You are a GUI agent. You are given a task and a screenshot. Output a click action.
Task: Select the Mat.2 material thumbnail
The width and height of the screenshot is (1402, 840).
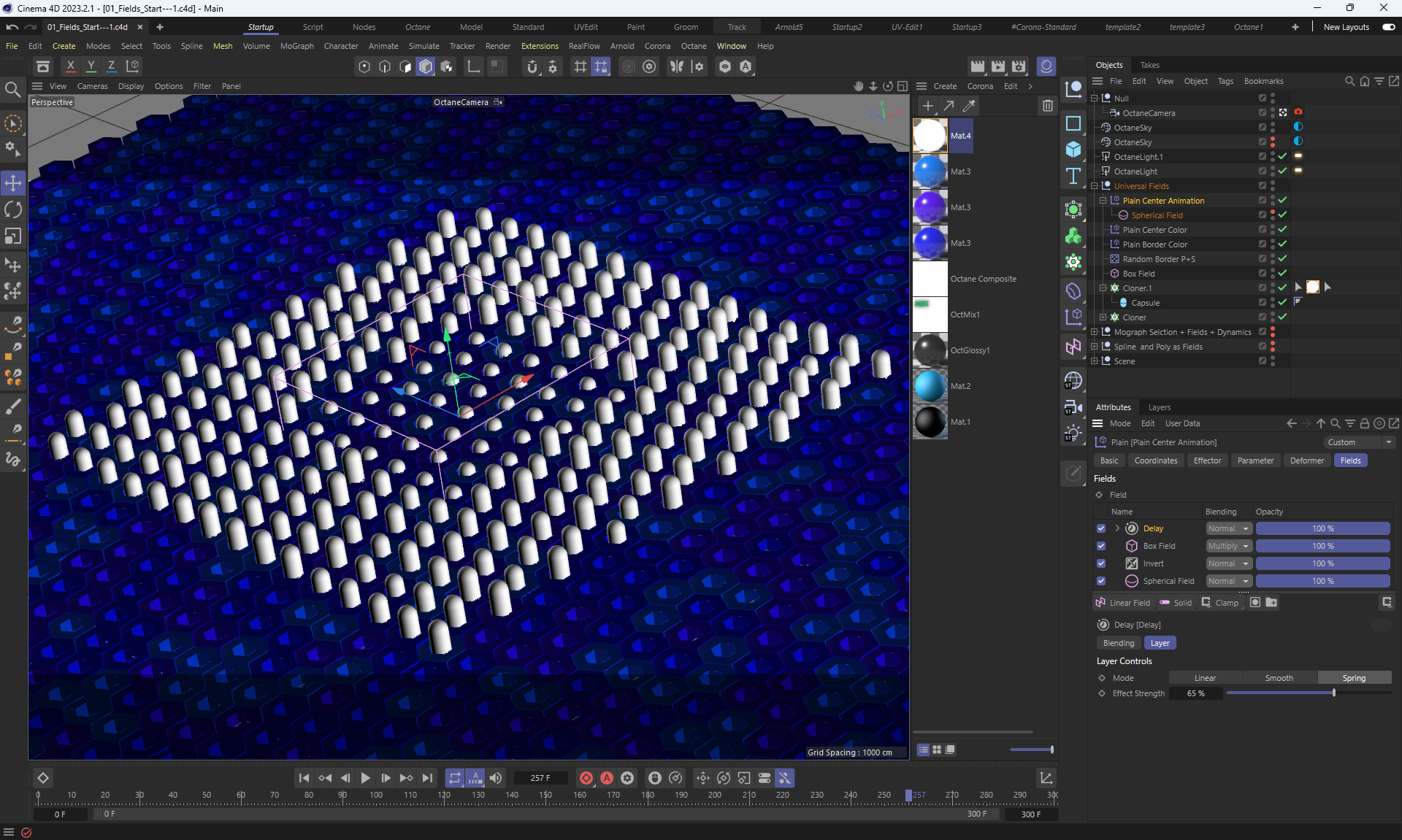930,386
